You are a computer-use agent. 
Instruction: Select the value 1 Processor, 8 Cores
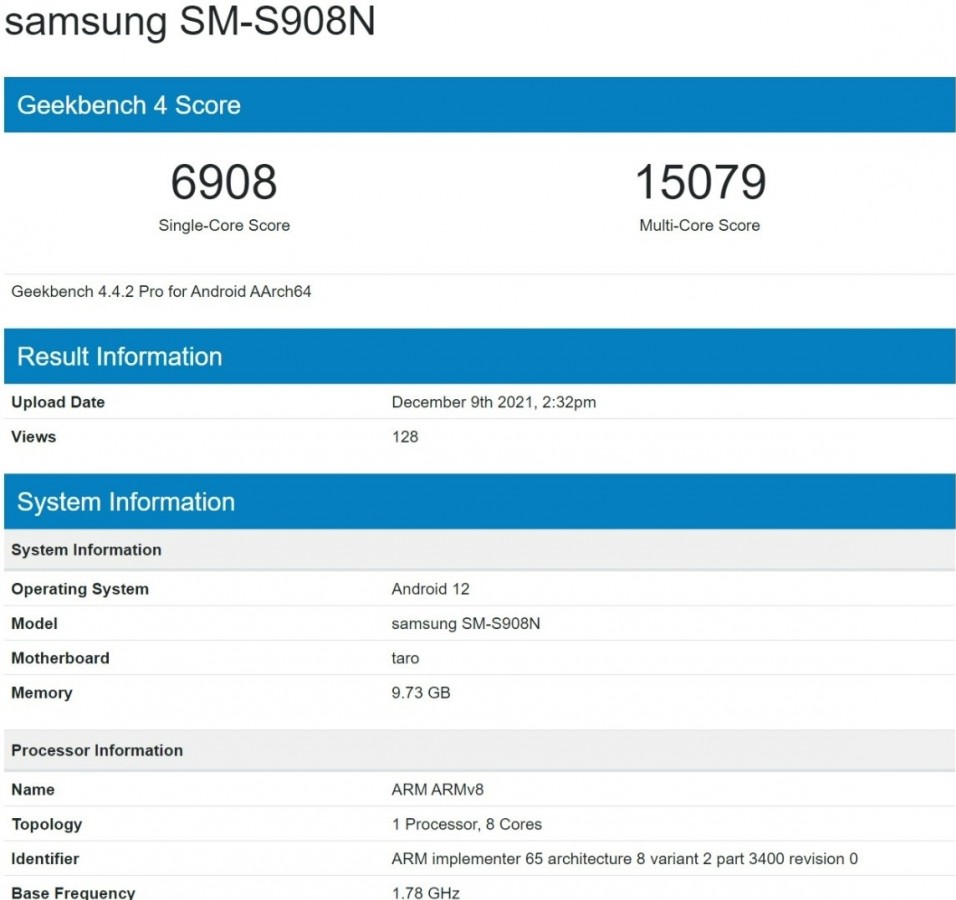click(466, 824)
